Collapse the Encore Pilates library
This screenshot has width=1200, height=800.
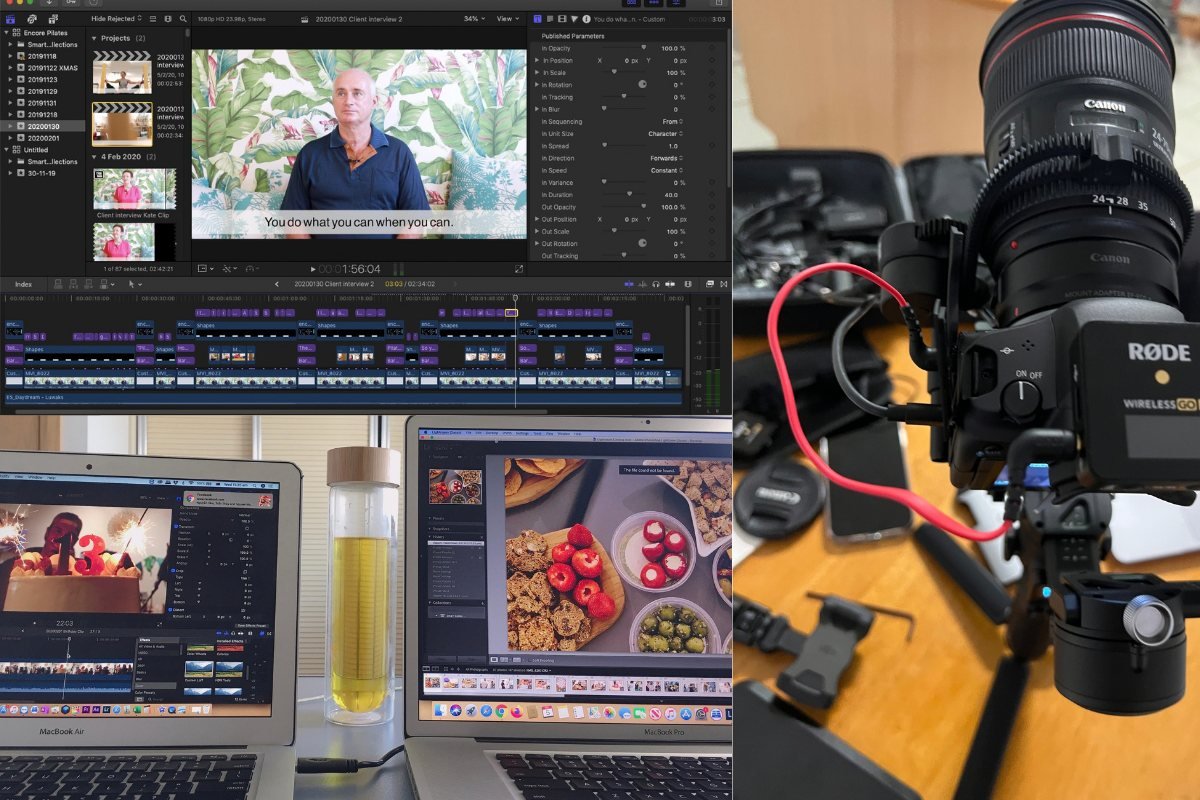coord(7,32)
